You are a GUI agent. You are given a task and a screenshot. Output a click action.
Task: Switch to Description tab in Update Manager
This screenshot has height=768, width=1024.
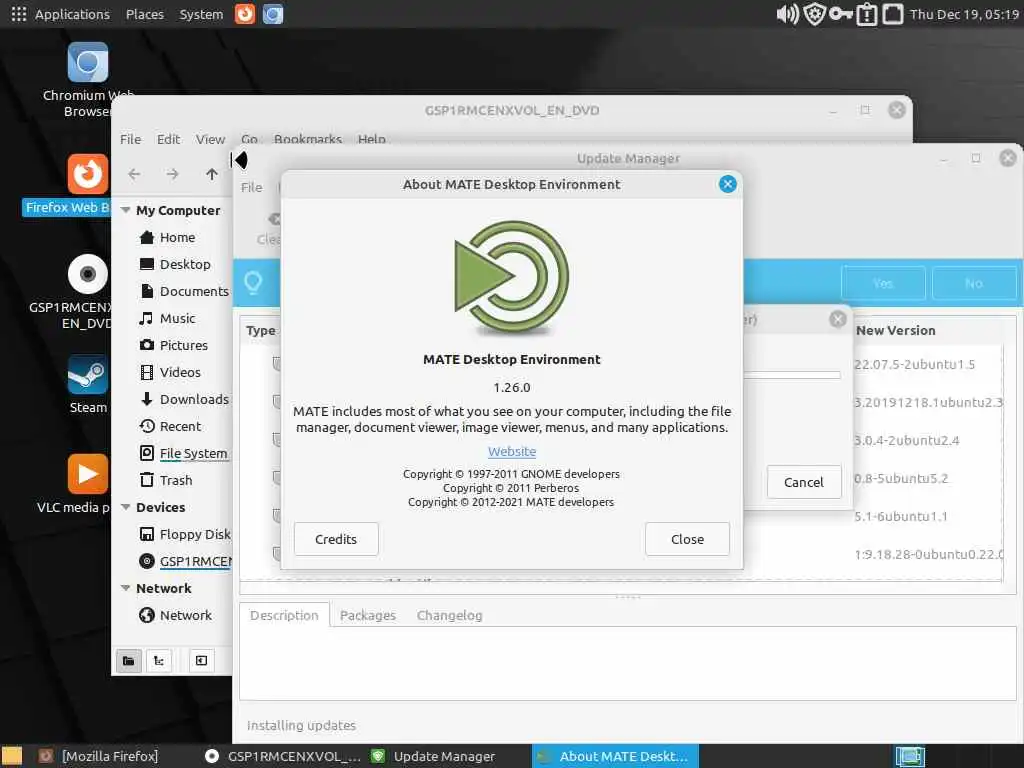(x=284, y=615)
